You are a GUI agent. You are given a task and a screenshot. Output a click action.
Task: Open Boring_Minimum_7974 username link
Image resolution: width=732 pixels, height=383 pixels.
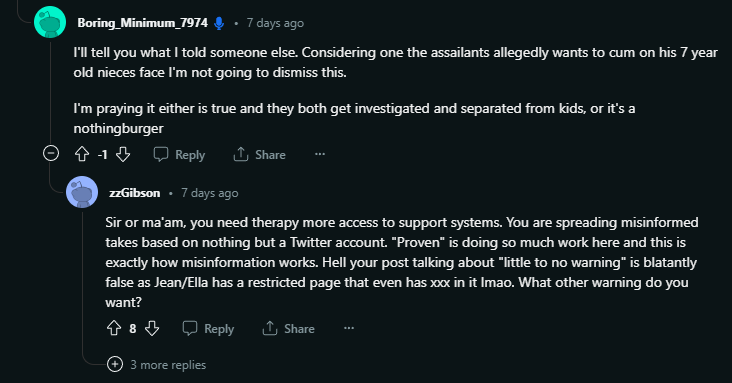142,23
